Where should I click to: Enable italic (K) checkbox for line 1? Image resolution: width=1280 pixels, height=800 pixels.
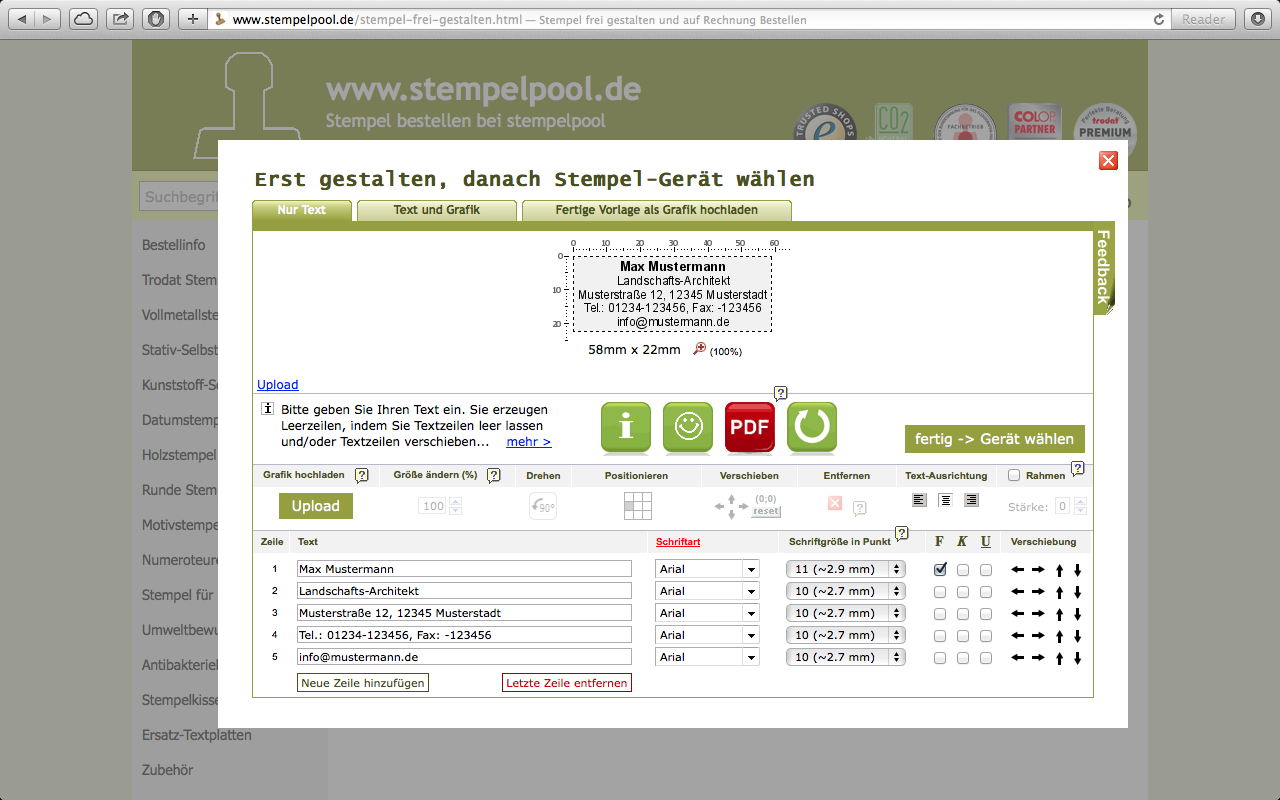pos(963,570)
